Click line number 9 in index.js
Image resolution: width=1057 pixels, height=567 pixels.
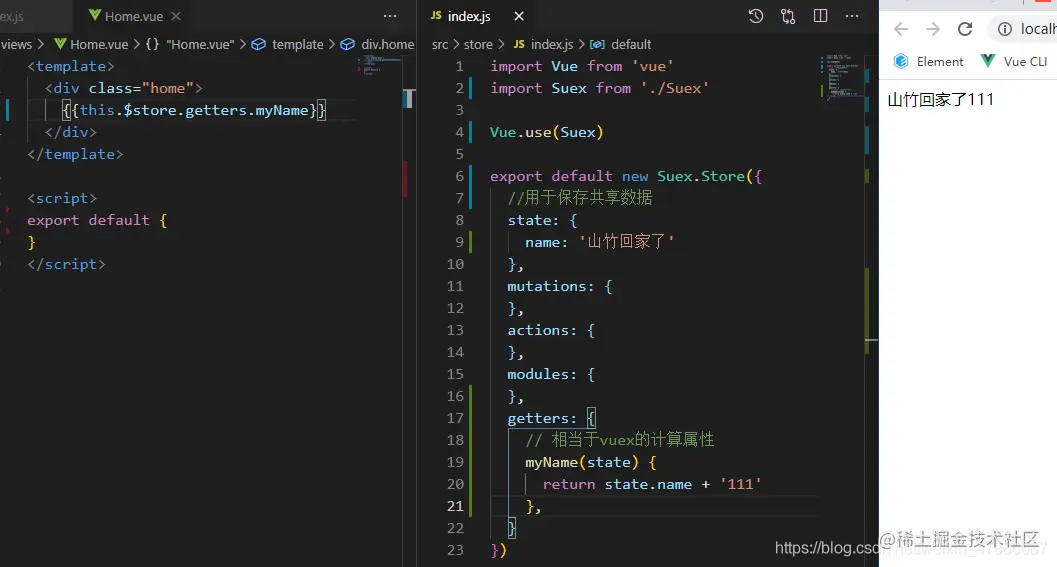pos(459,242)
